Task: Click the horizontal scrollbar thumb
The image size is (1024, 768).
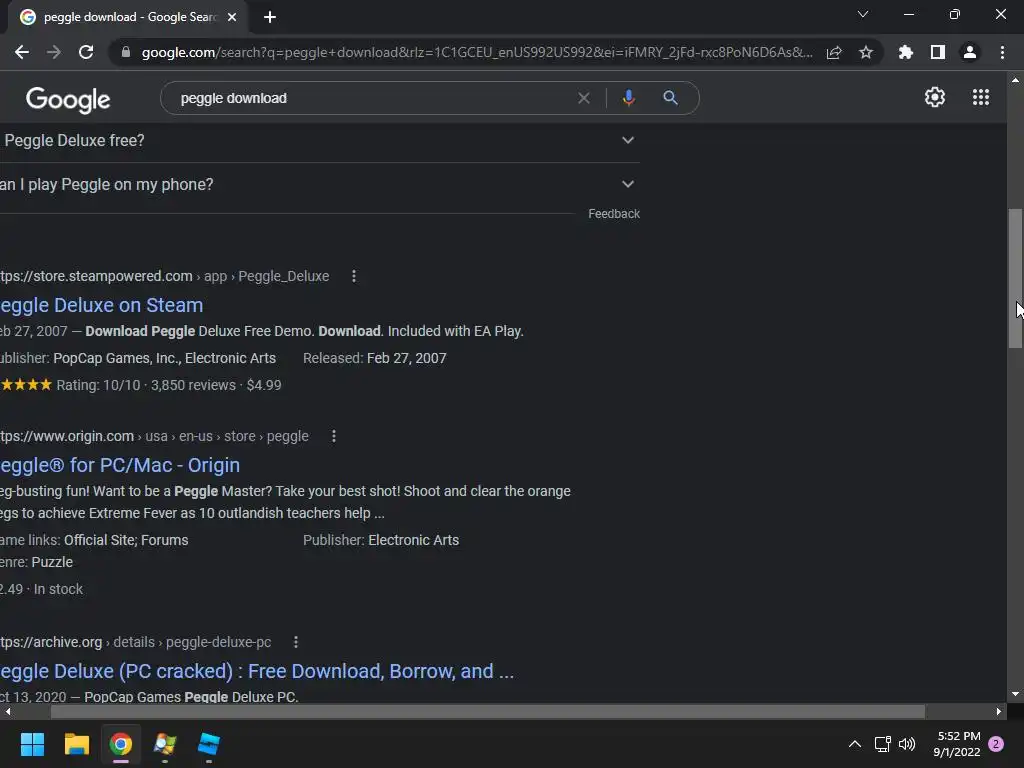Action: 488,711
